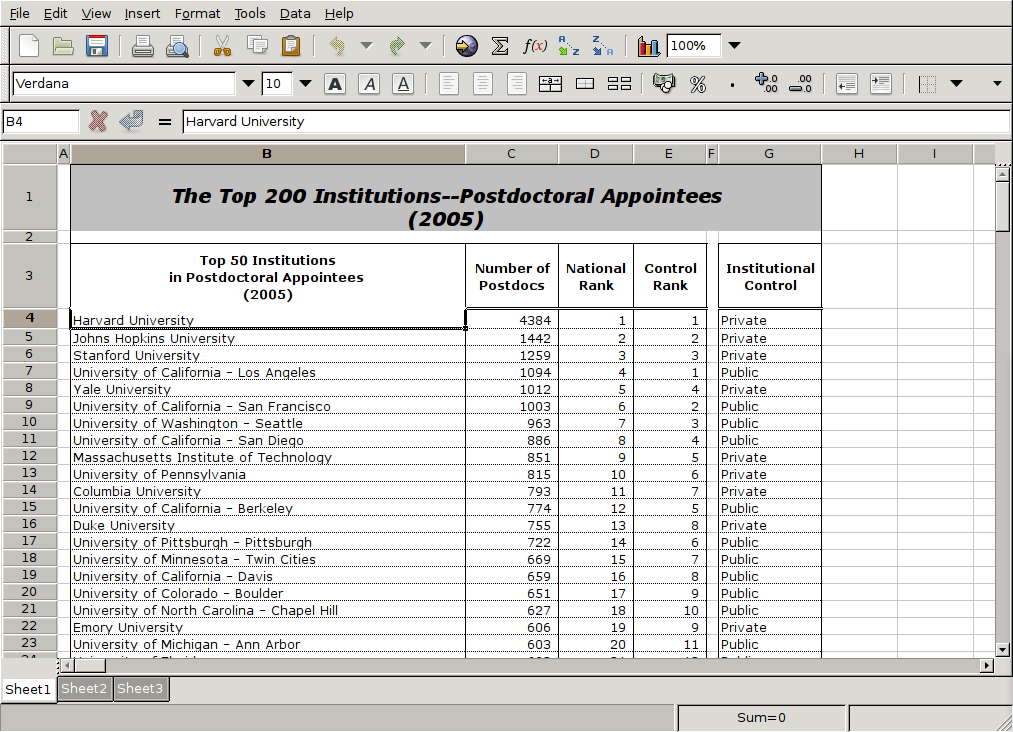The image size is (1013, 732).
Task: Switch to the Sheet2 tab
Action: point(84,689)
